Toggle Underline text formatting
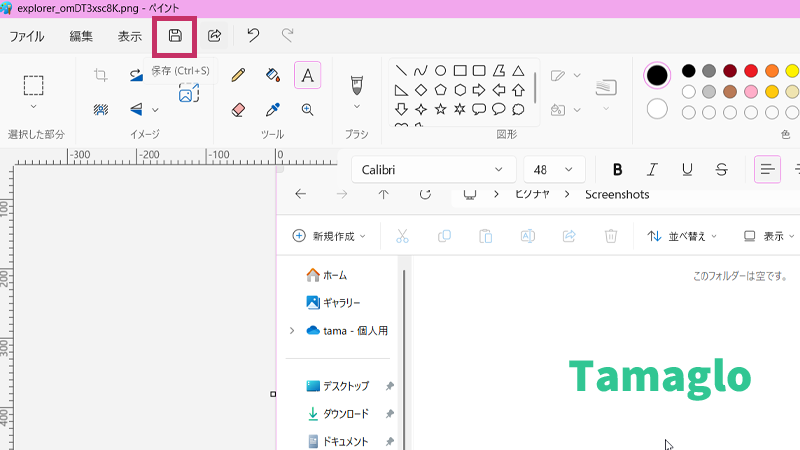 (687, 169)
